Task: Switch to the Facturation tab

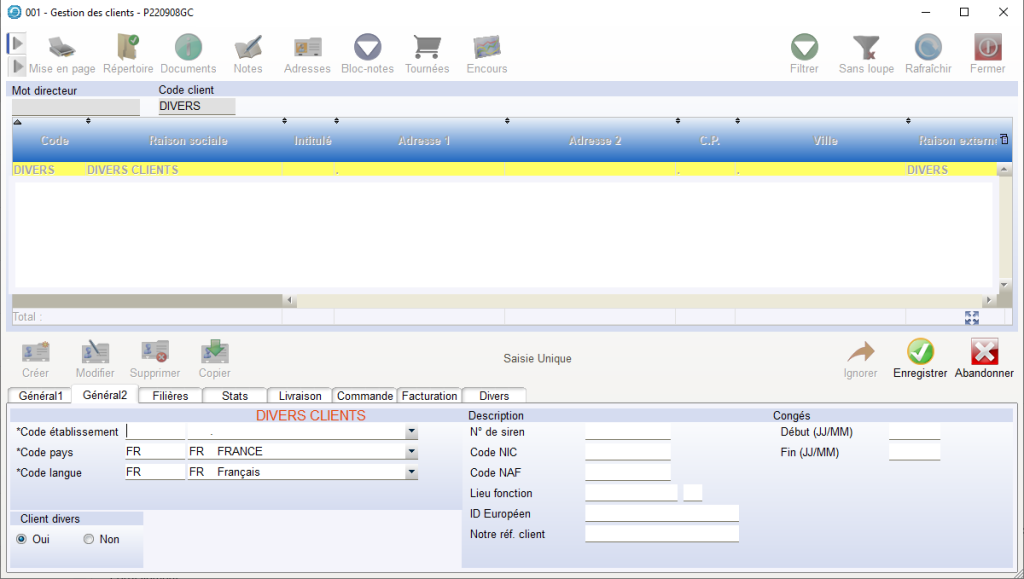Action: pyautogui.click(x=429, y=396)
